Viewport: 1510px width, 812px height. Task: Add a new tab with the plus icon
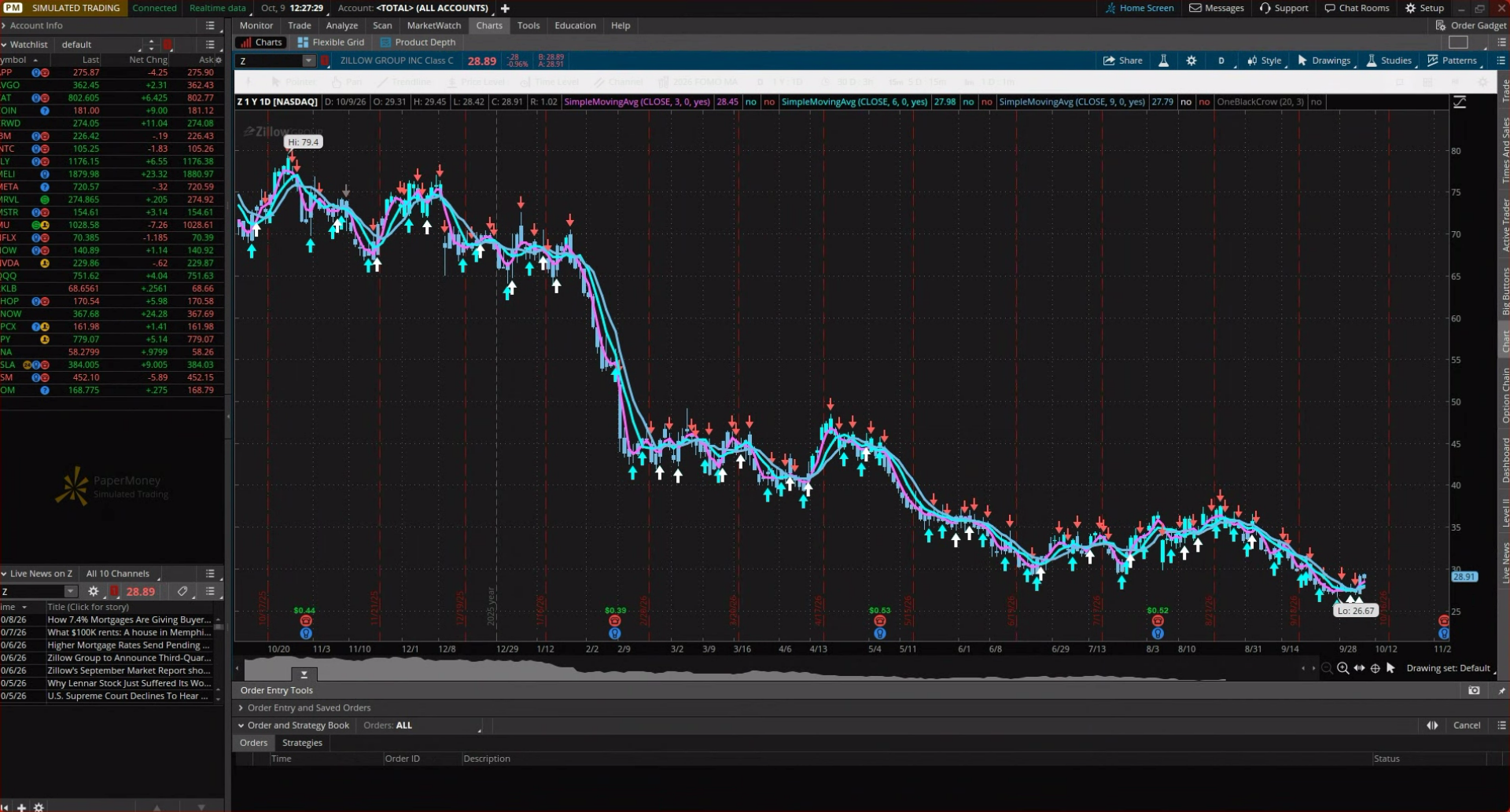click(x=505, y=8)
